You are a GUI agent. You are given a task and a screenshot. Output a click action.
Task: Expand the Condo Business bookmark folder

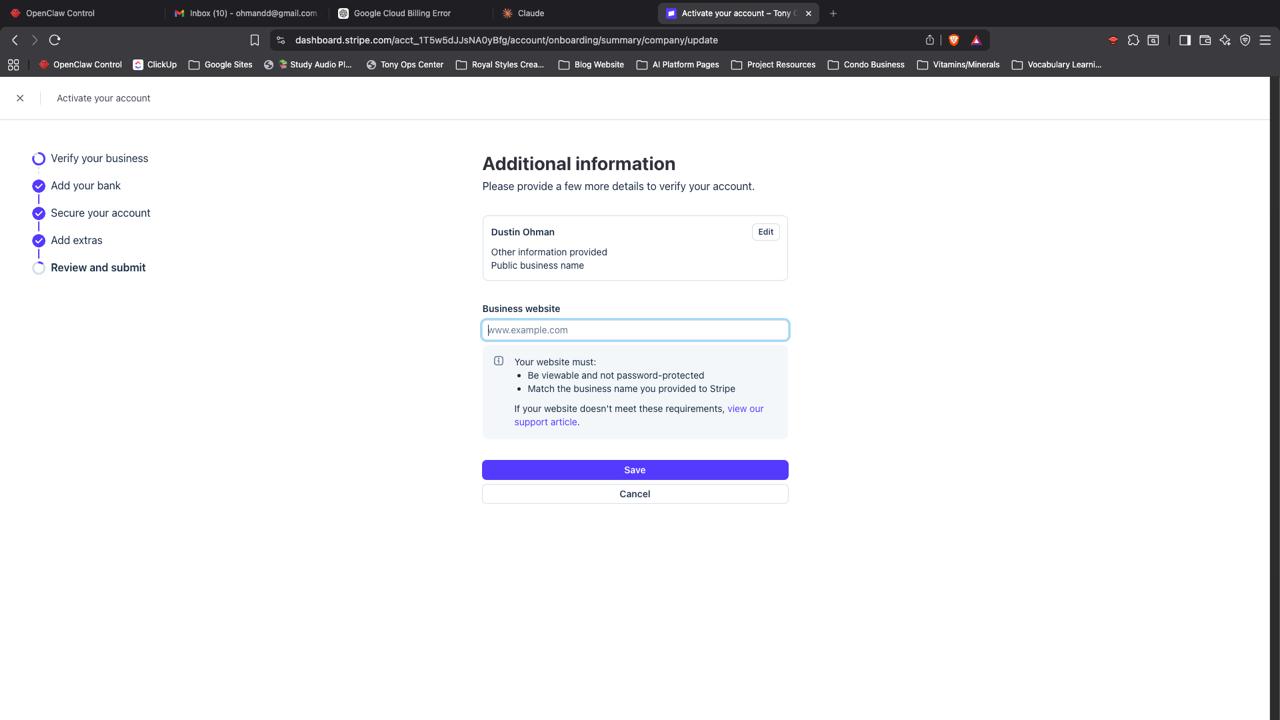tap(865, 65)
